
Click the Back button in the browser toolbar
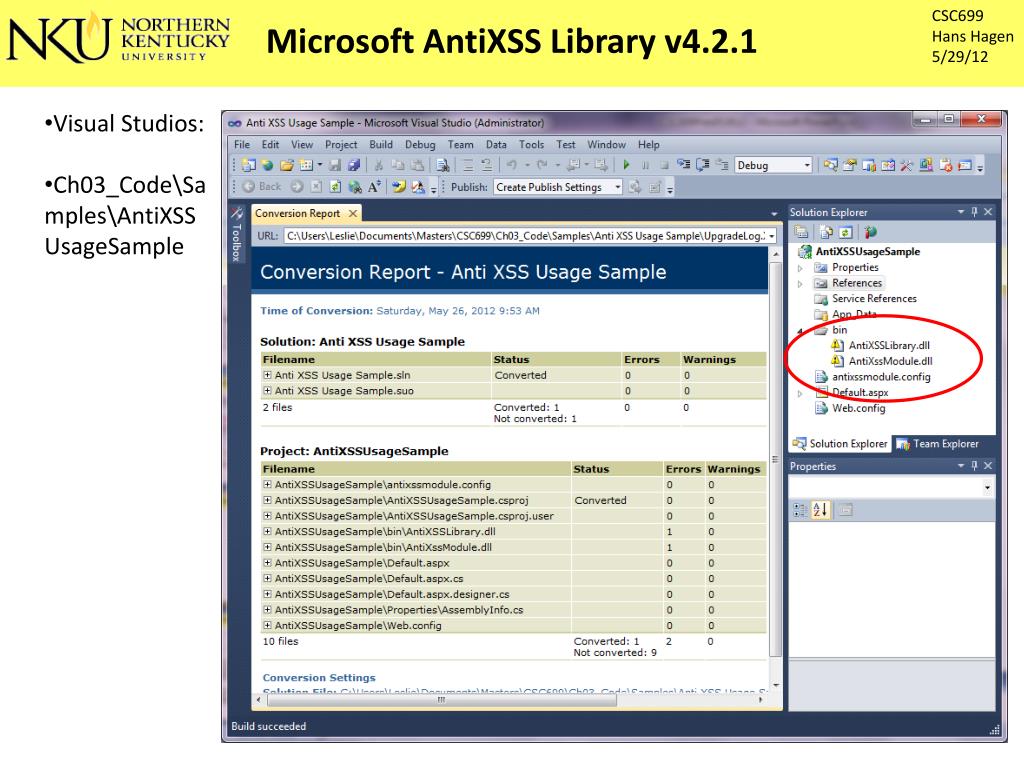[x=262, y=187]
